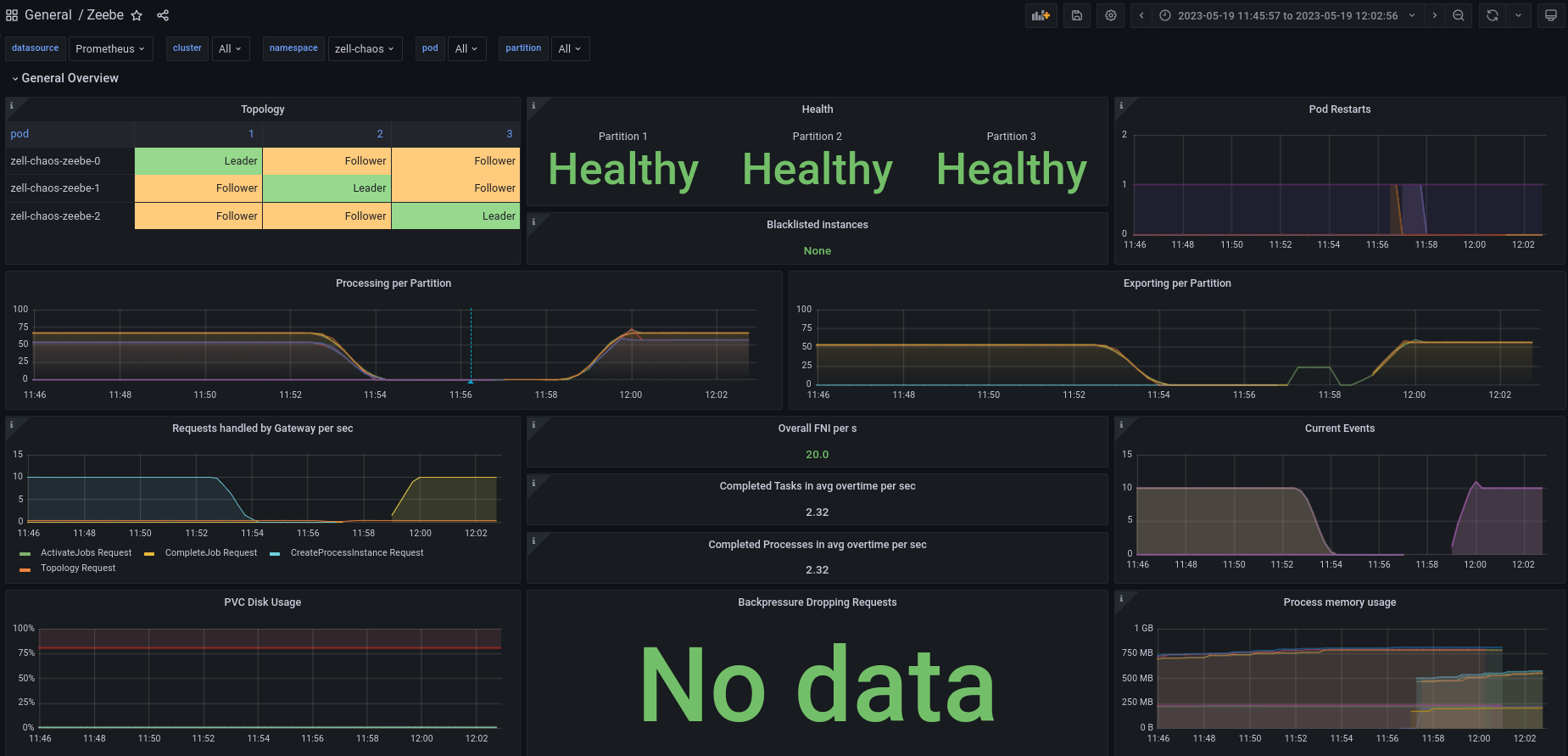Open the Health panel title menu
Viewport: 1568px width, 756px height.
coord(817,109)
